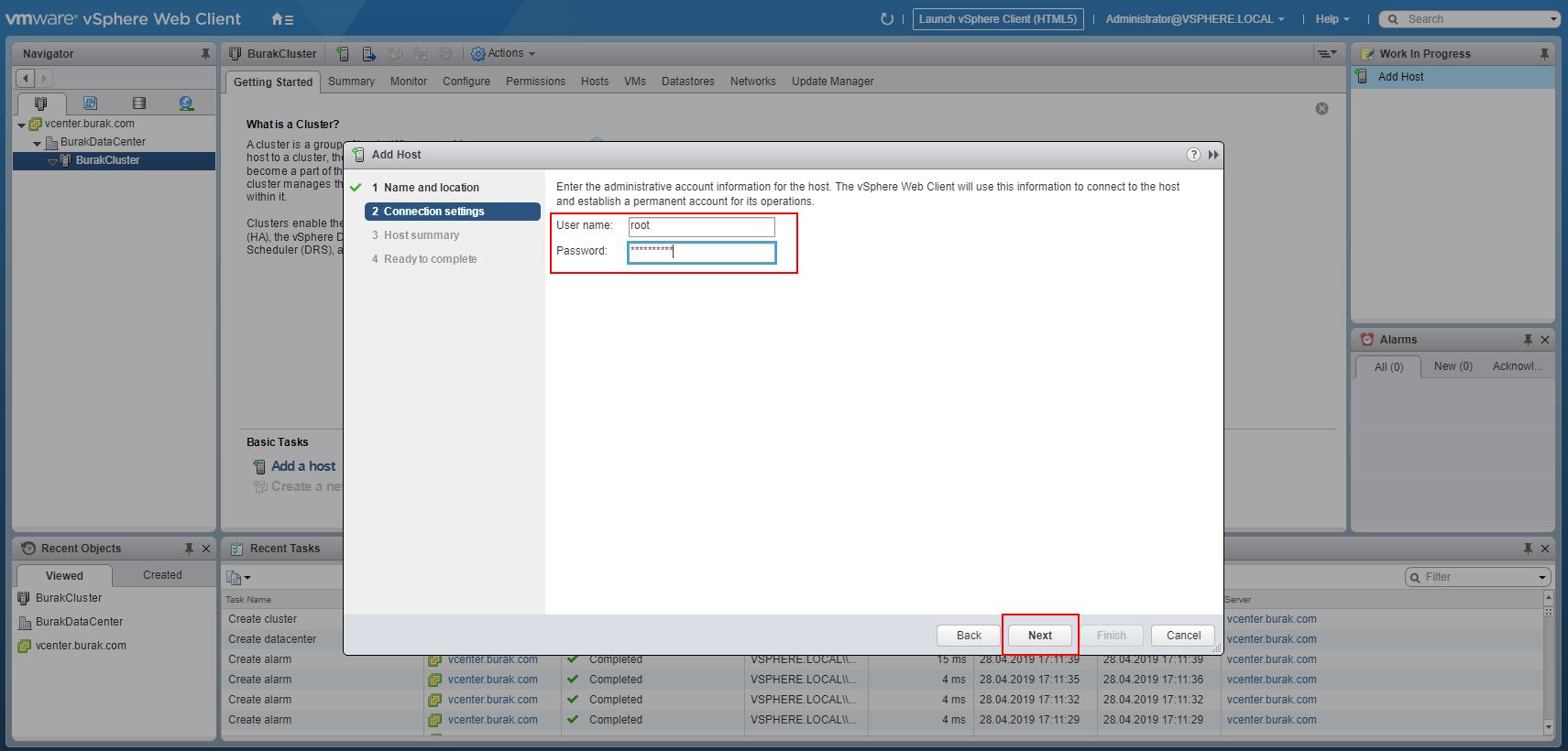Select BurakDataCenter in the Navigator tree
The image size is (1568, 751).
pyautogui.click(x=103, y=142)
